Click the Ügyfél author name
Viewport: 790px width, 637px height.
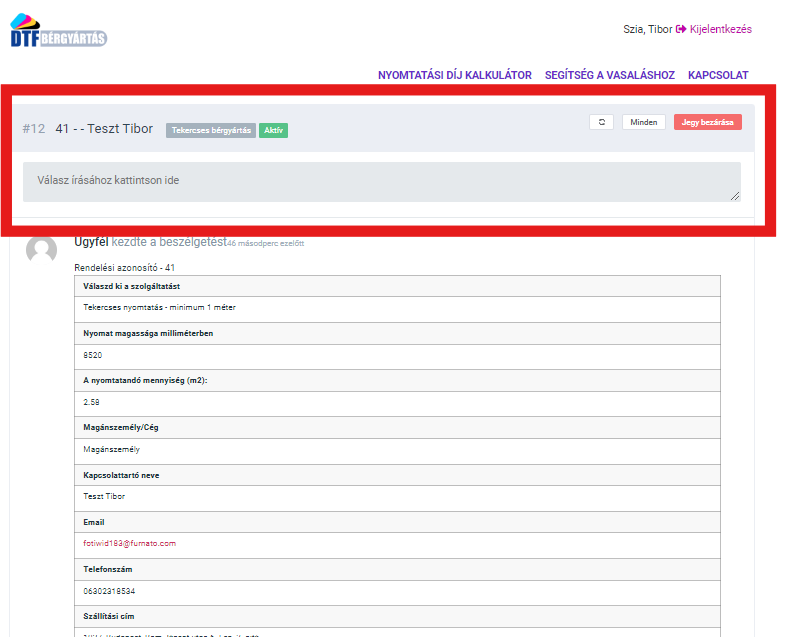(91, 241)
